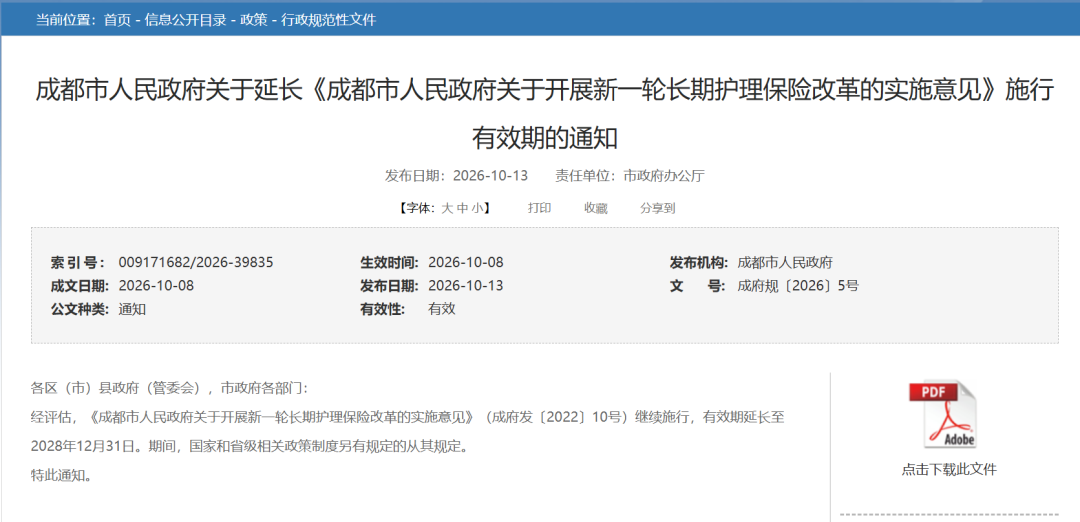Click the 责任单位：市政府办公厅 text
The height and width of the screenshot is (522, 1080).
click(630, 176)
